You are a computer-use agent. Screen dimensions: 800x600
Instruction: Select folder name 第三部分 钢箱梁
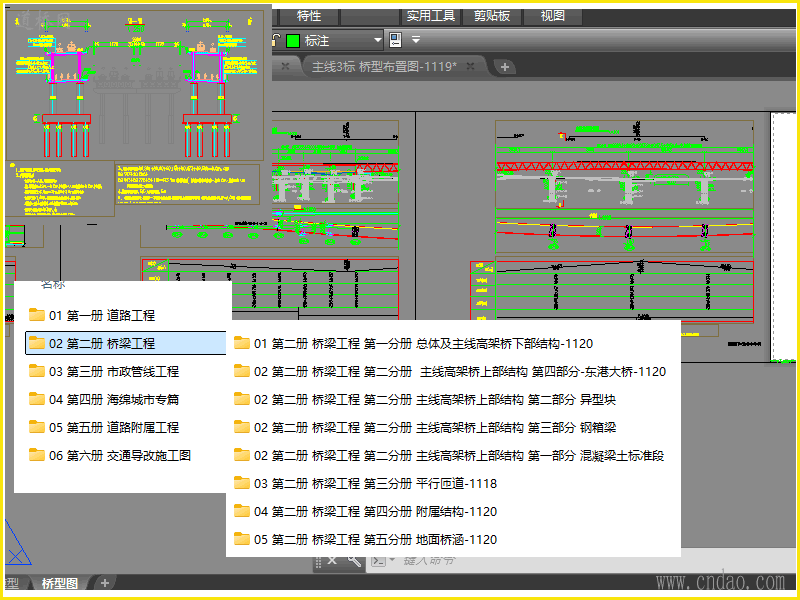pyautogui.click(x=435, y=428)
